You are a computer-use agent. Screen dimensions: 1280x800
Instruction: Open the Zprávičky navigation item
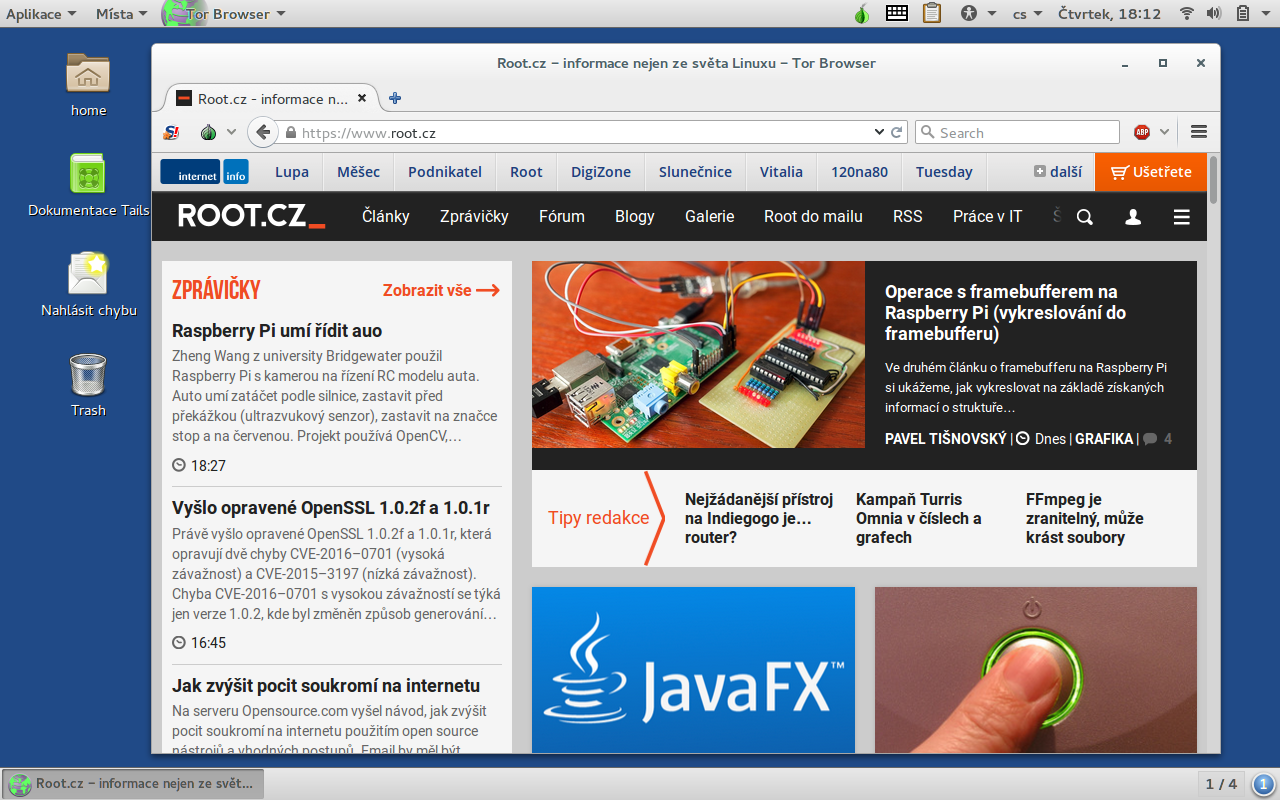point(474,216)
